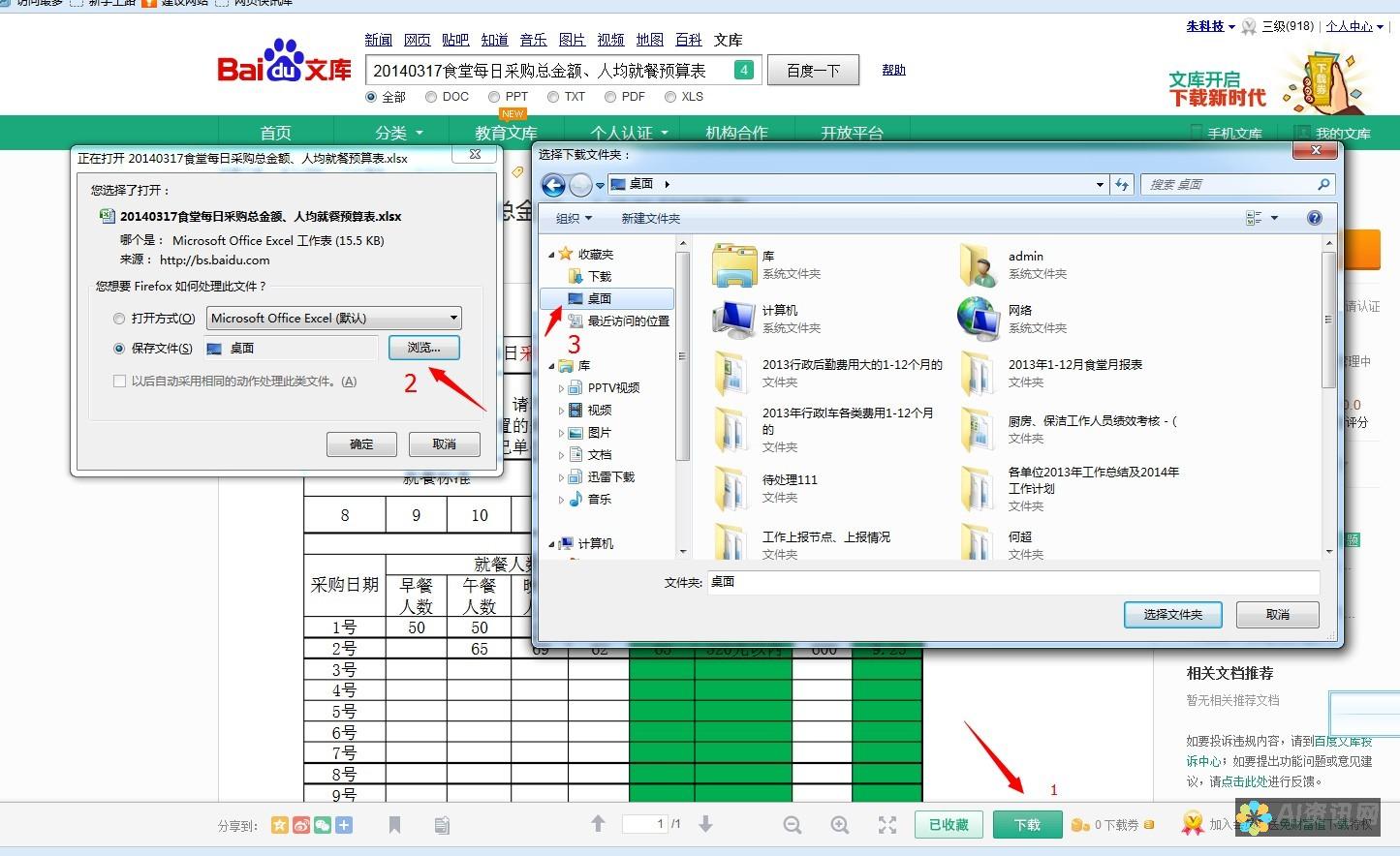The image size is (1400, 856).
Task: Click the view mode icon in dialog toolbar
Action: 1254,218
